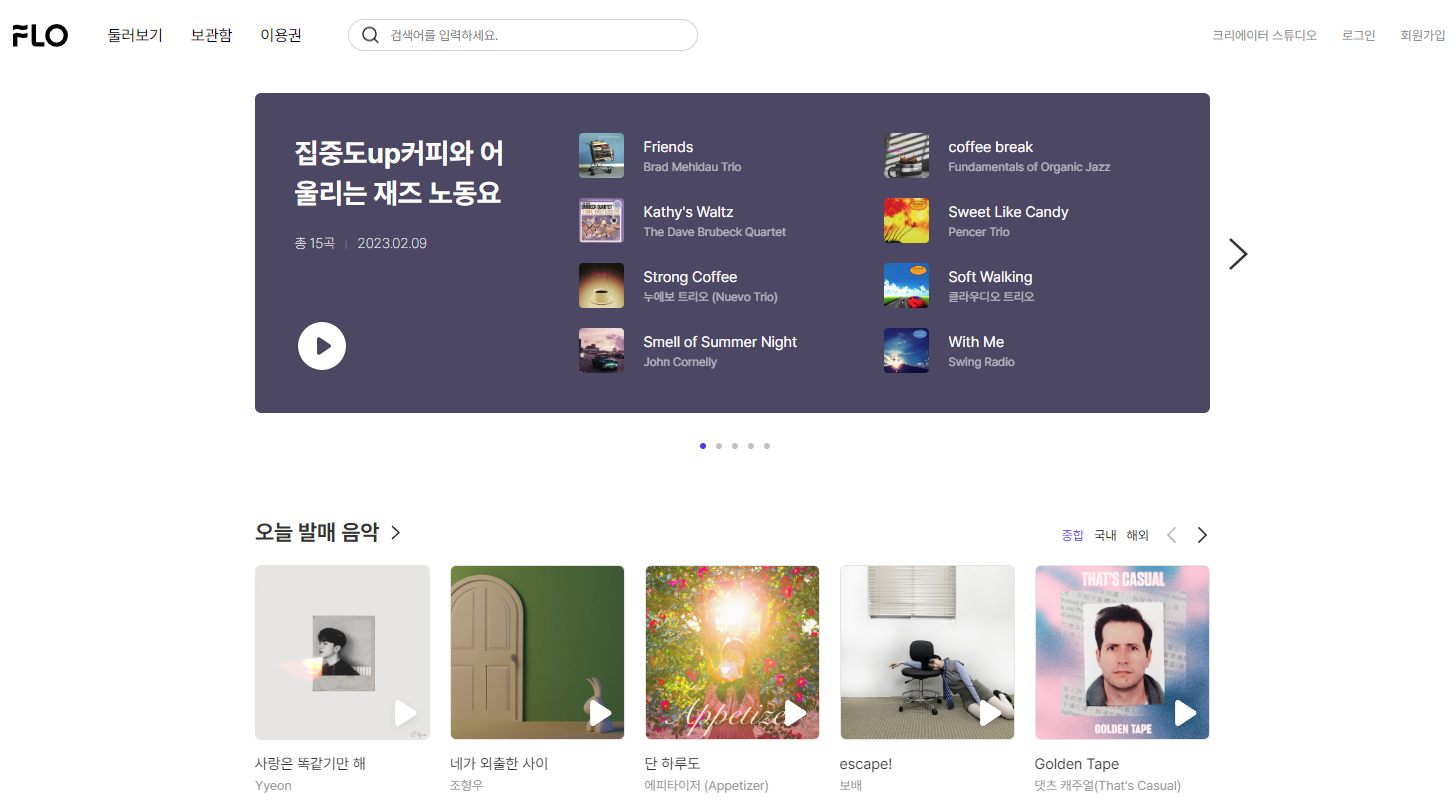The image size is (1456, 811).
Task: Click track title Strong Coffee
Action: pos(690,277)
